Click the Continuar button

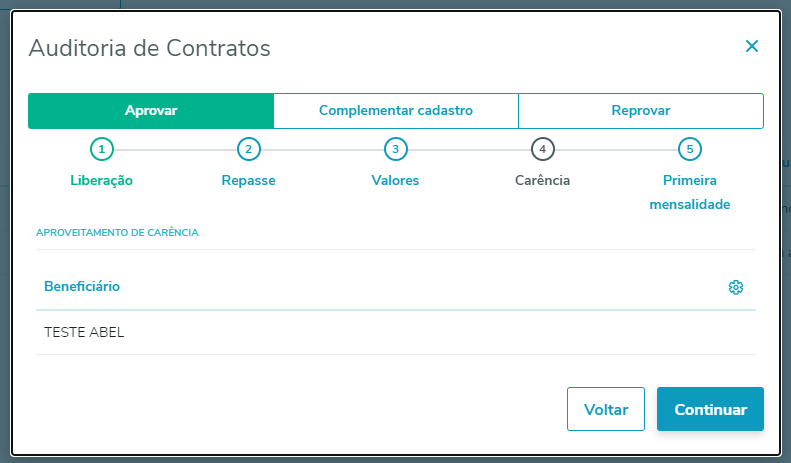(710, 410)
